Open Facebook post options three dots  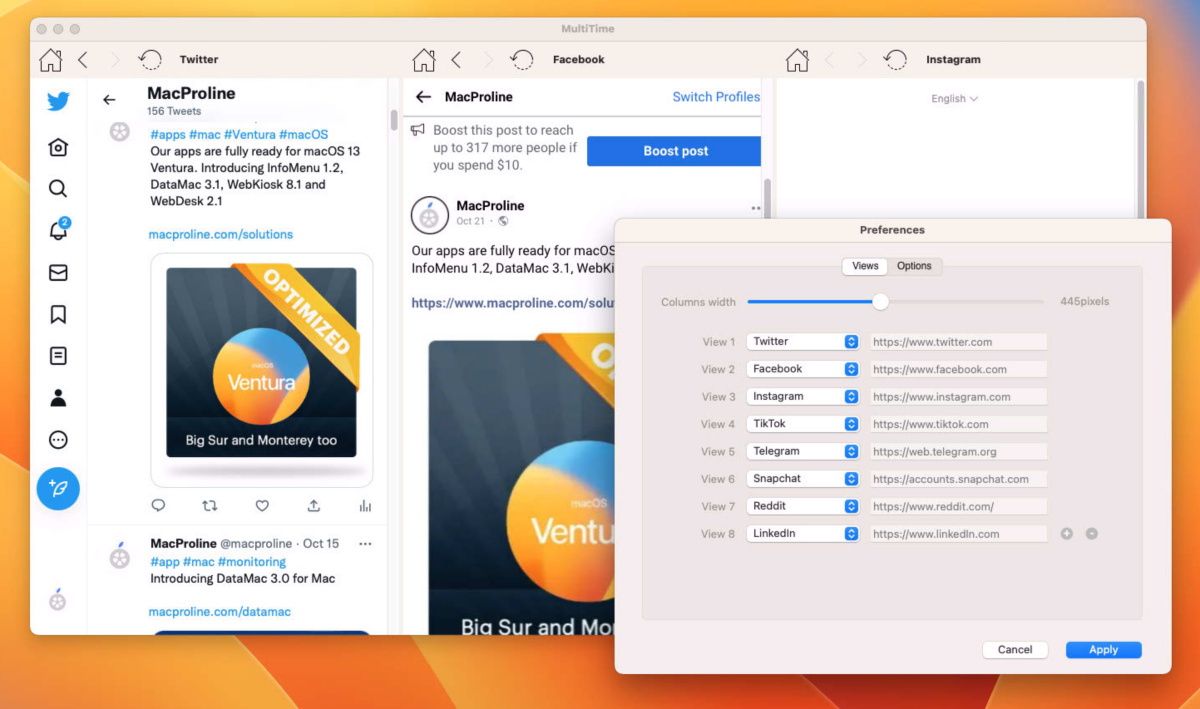pyautogui.click(x=756, y=208)
